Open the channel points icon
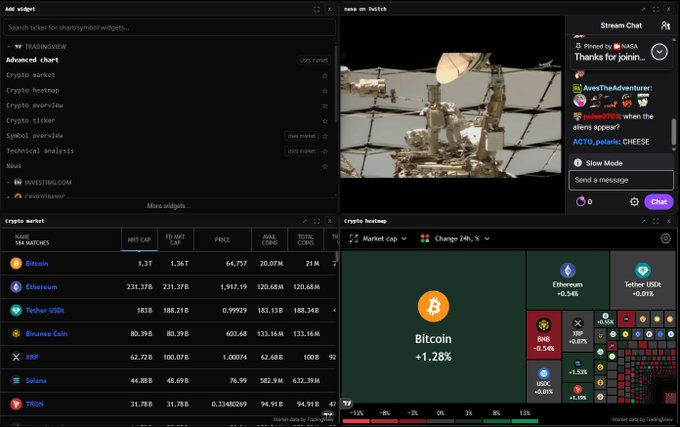 (x=580, y=202)
